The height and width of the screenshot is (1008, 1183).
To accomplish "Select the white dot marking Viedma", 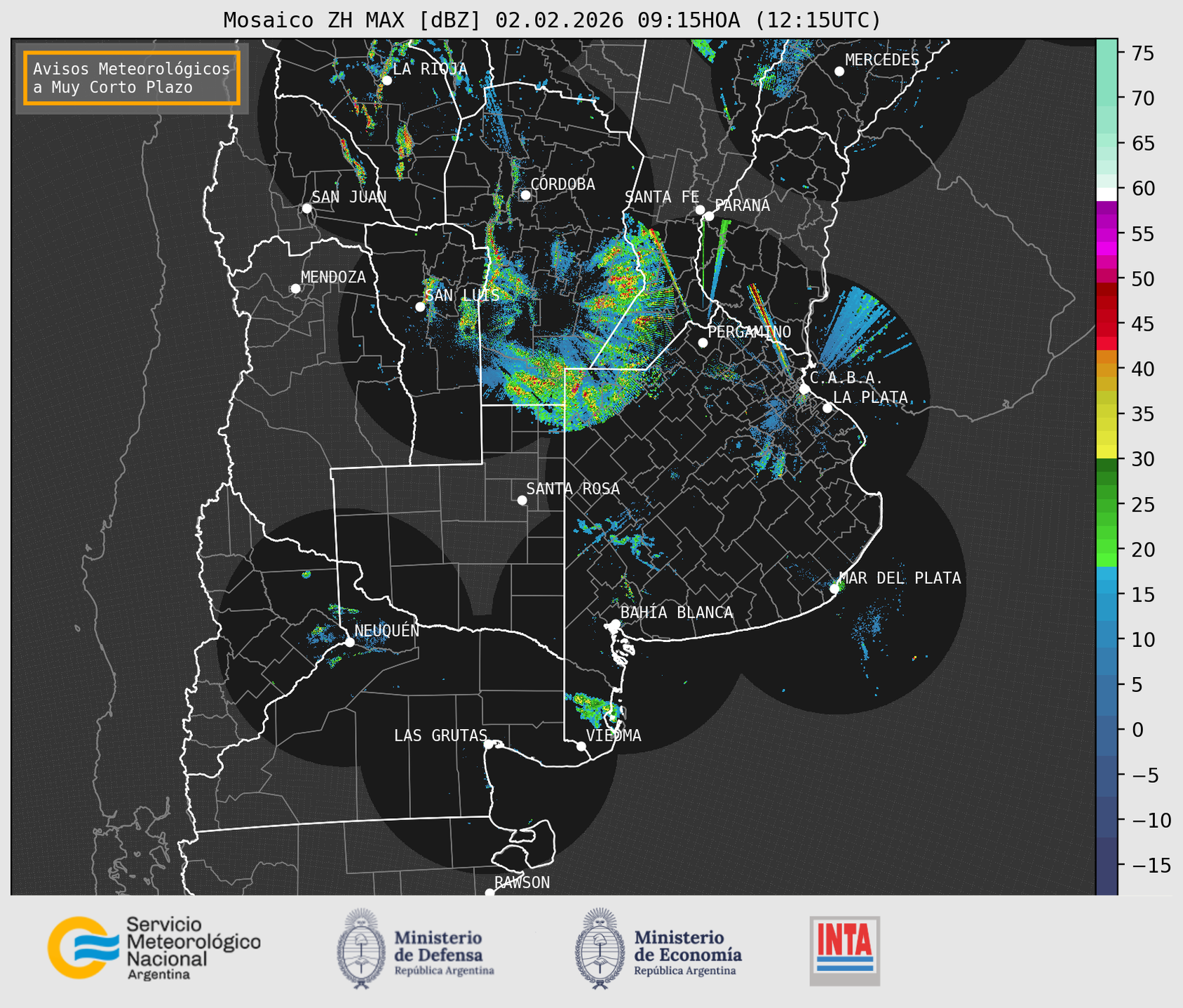I will click(x=581, y=746).
